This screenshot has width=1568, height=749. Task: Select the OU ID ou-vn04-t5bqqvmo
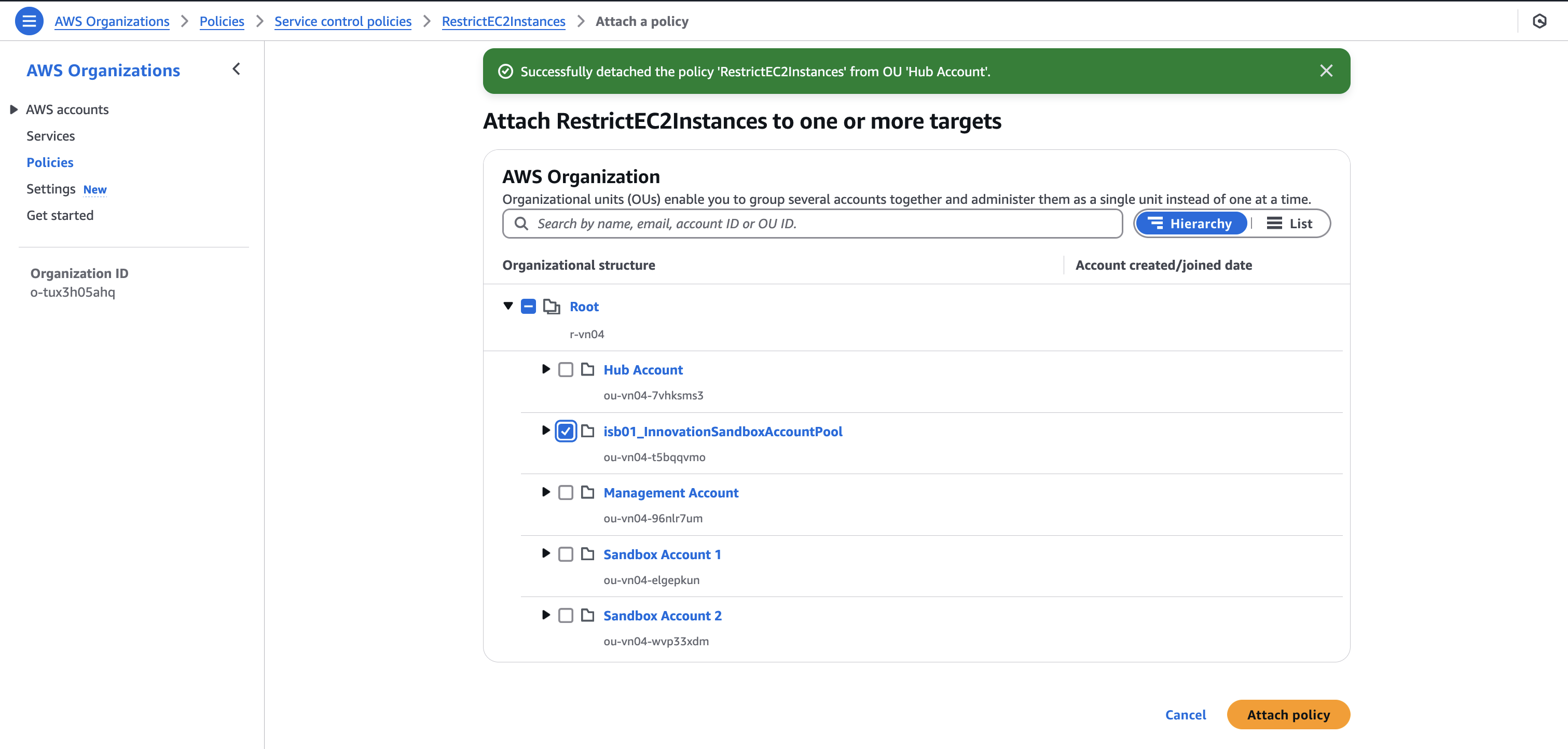pos(654,457)
